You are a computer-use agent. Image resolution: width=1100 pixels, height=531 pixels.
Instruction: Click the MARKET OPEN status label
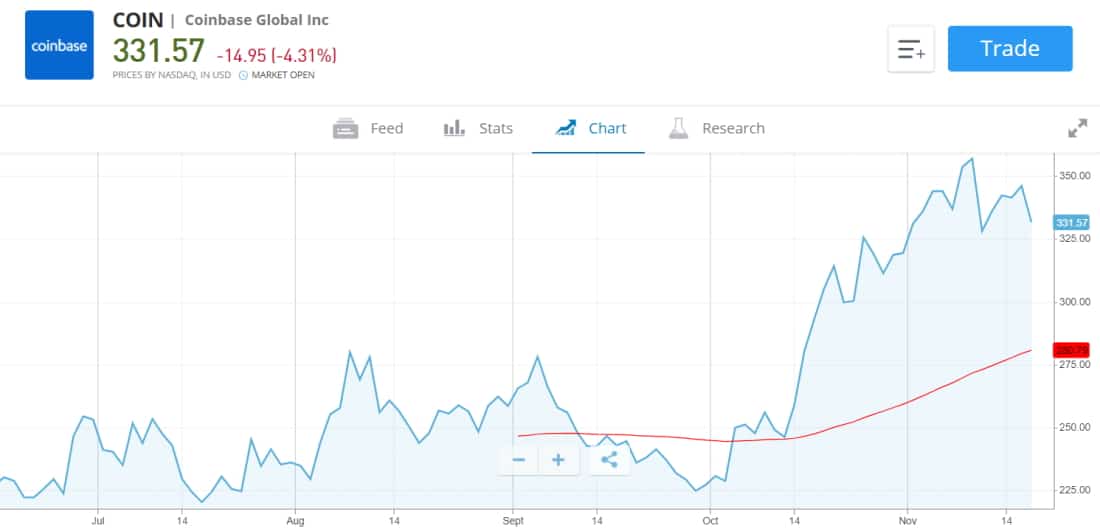click(283, 75)
